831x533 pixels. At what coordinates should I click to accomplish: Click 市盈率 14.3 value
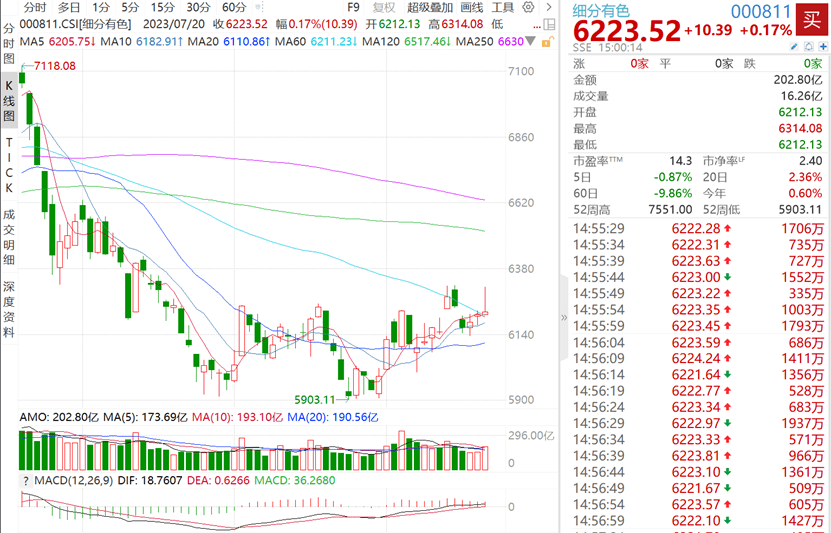[x=680, y=161]
